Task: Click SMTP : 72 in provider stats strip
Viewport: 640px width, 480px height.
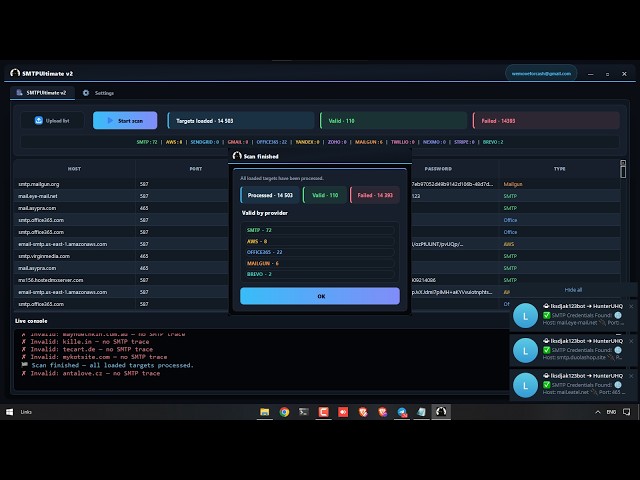Action: [147, 142]
